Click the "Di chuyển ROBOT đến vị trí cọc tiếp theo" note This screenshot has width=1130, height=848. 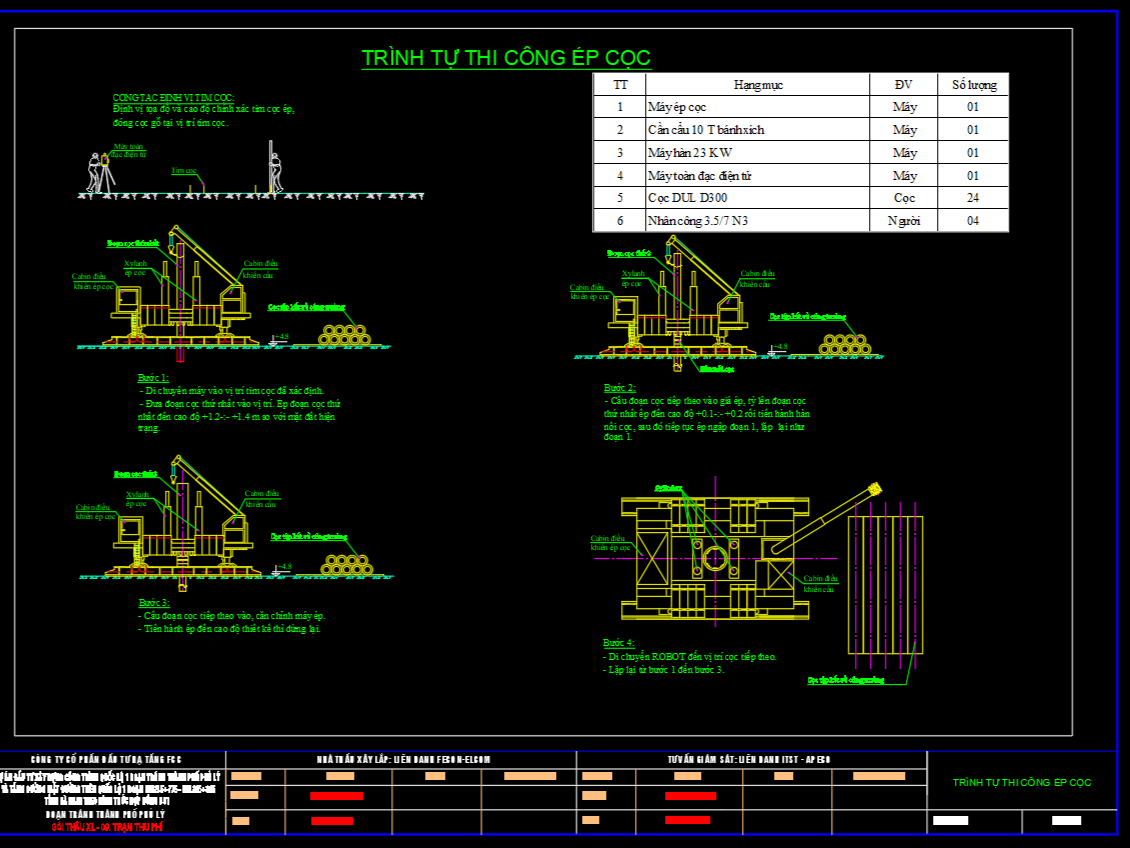point(690,657)
